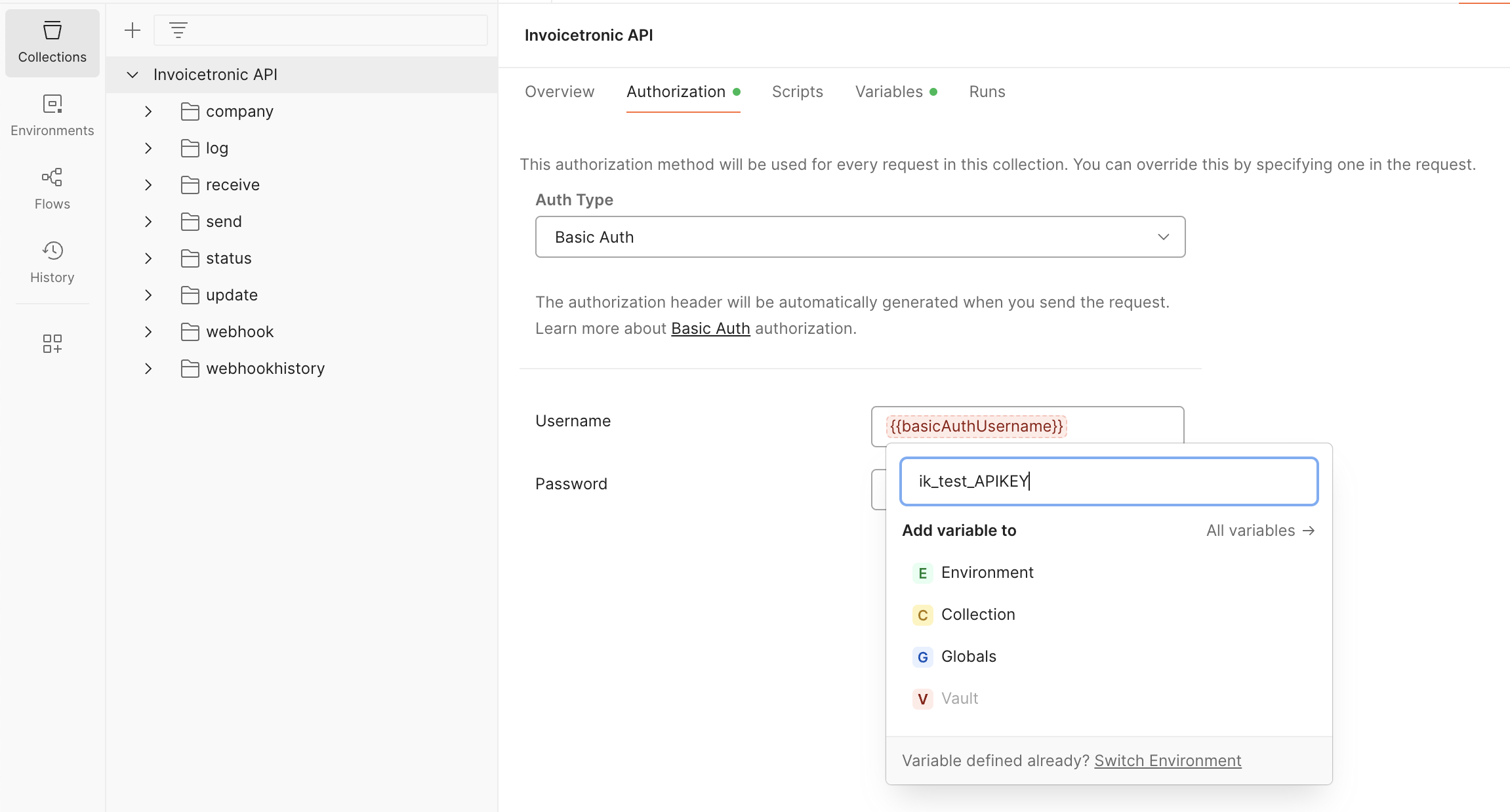Viewport: 1510px width, 812px height.
Task: Open the Collections sidebar panel
Action: [52, 43]
